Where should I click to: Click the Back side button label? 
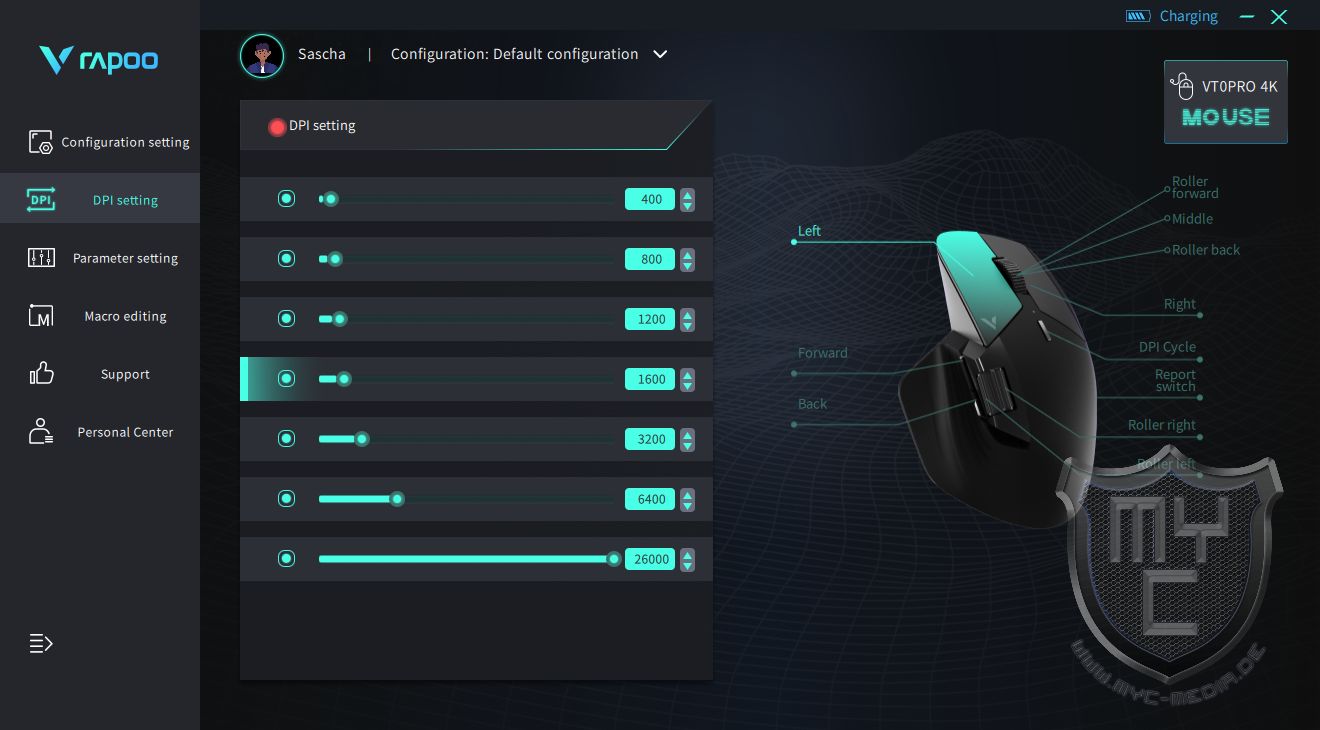813,404
